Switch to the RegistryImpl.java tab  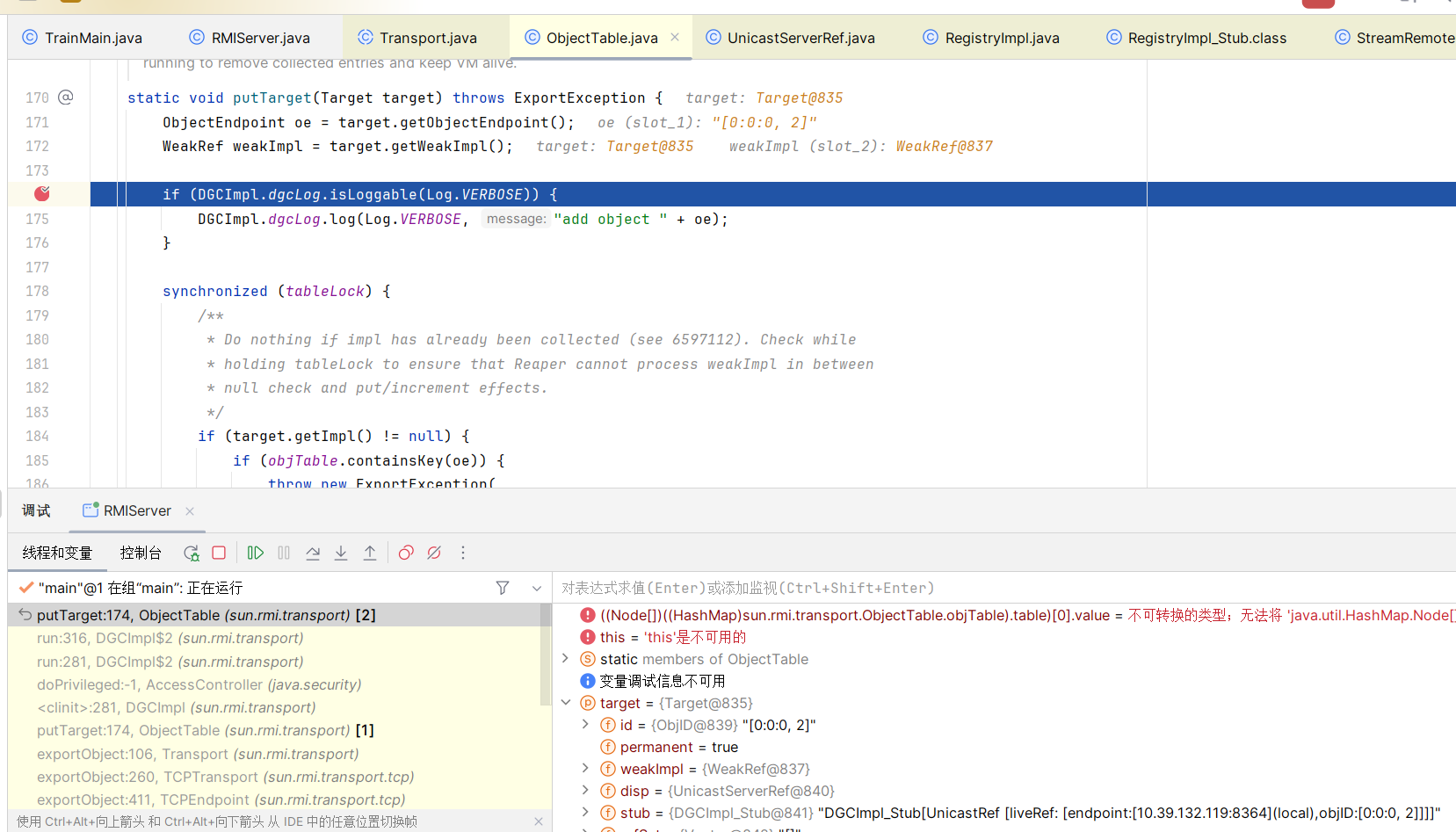coord(991,38)
